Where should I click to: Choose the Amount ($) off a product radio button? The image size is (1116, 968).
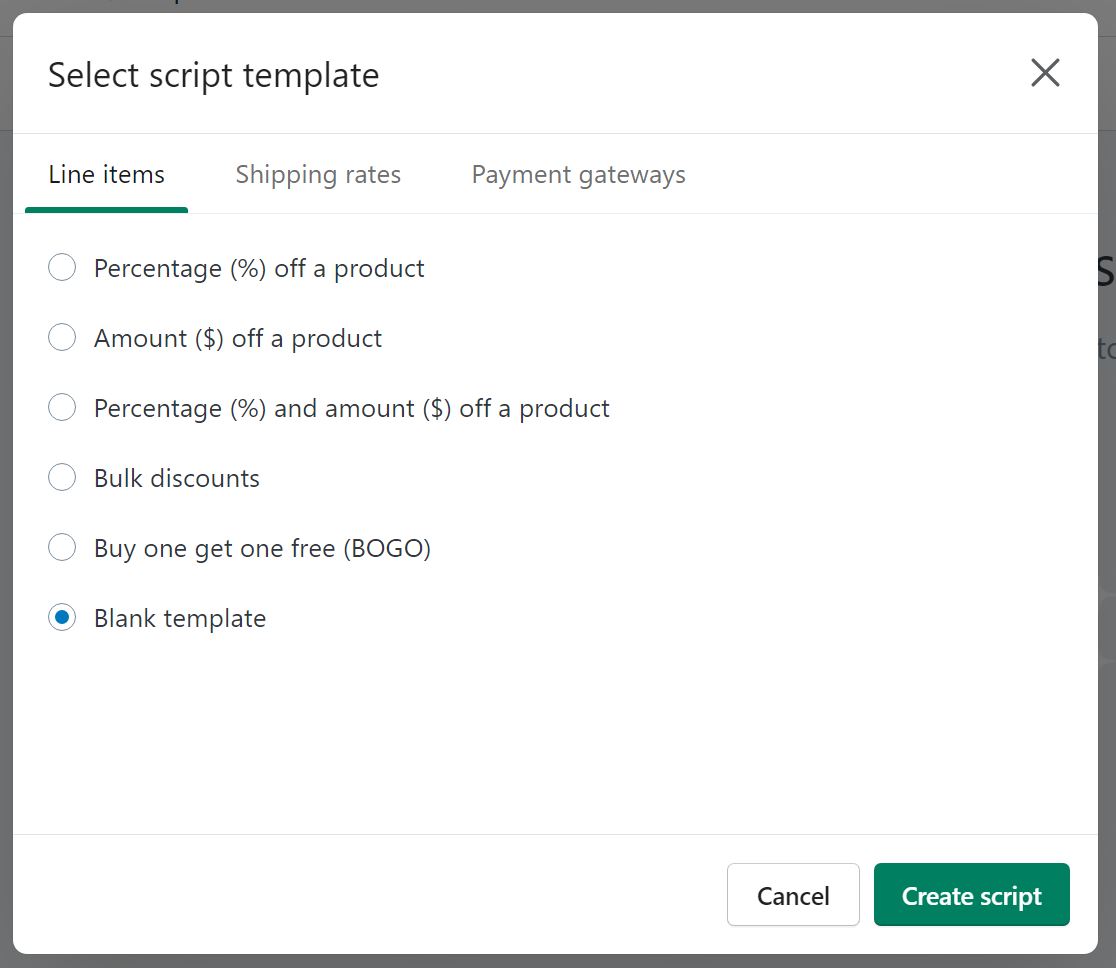62,338
